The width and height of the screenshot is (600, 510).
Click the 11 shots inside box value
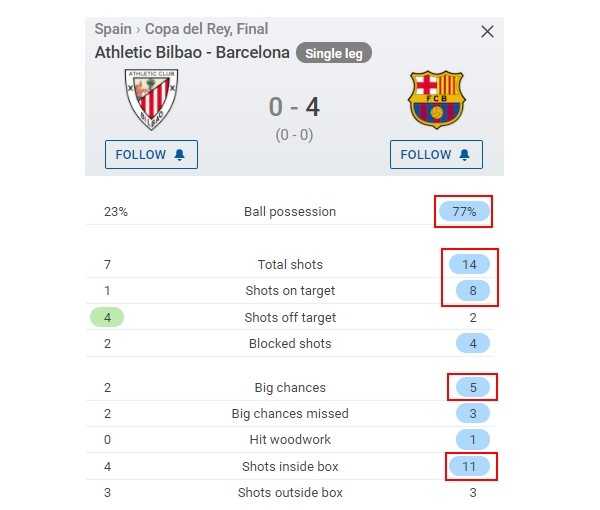coord(469,466)
